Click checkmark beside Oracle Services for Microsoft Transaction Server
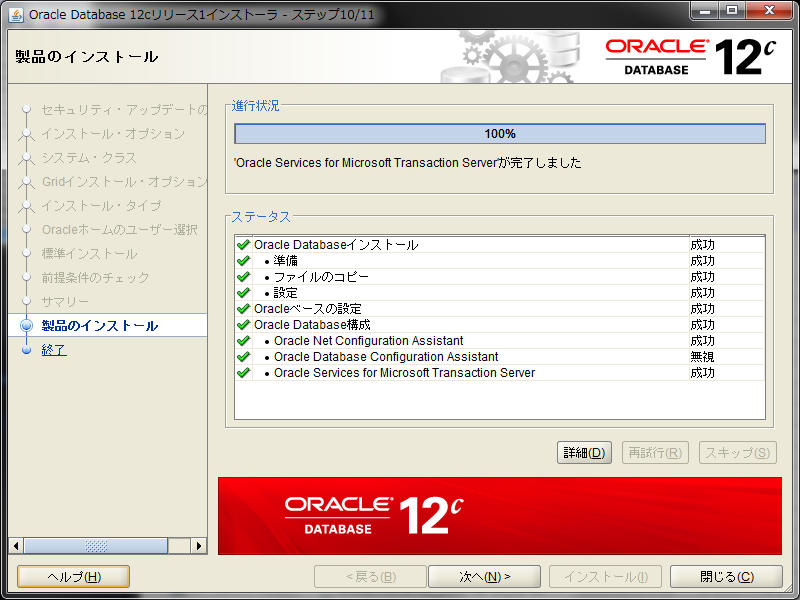800x600 pixels. point(243,372)
